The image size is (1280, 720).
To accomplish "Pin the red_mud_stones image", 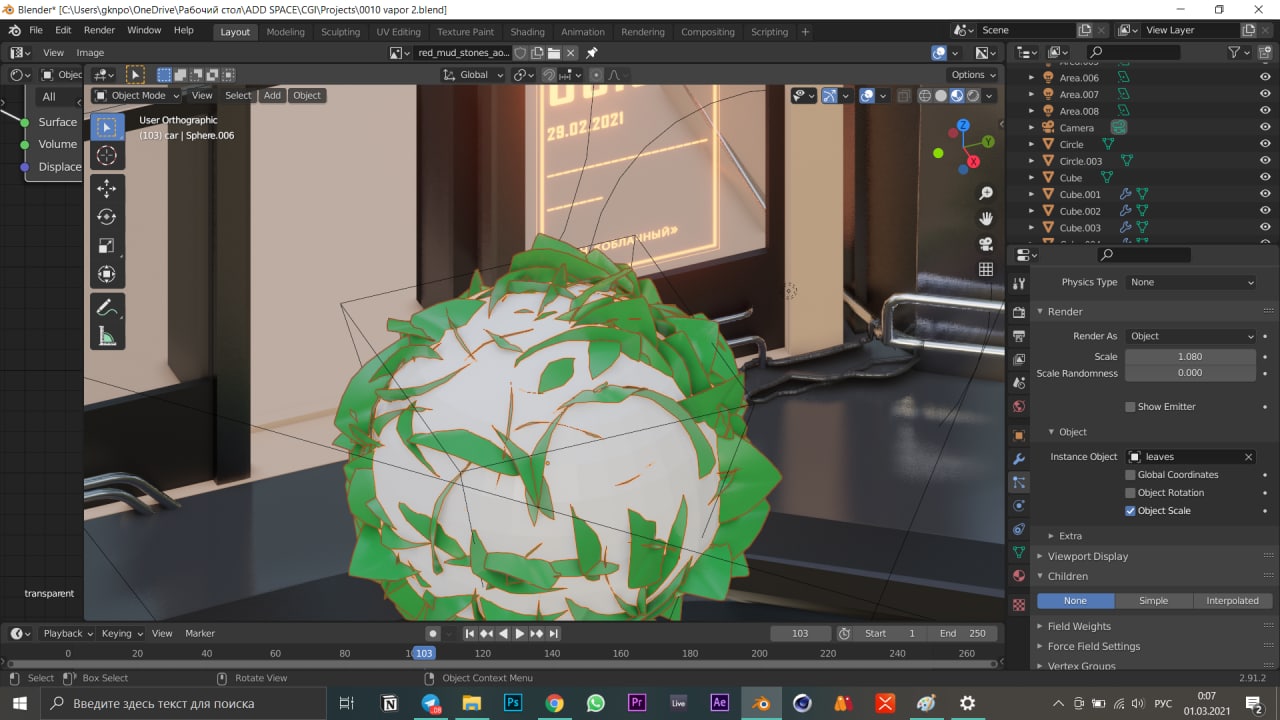I will coord(592,52).
